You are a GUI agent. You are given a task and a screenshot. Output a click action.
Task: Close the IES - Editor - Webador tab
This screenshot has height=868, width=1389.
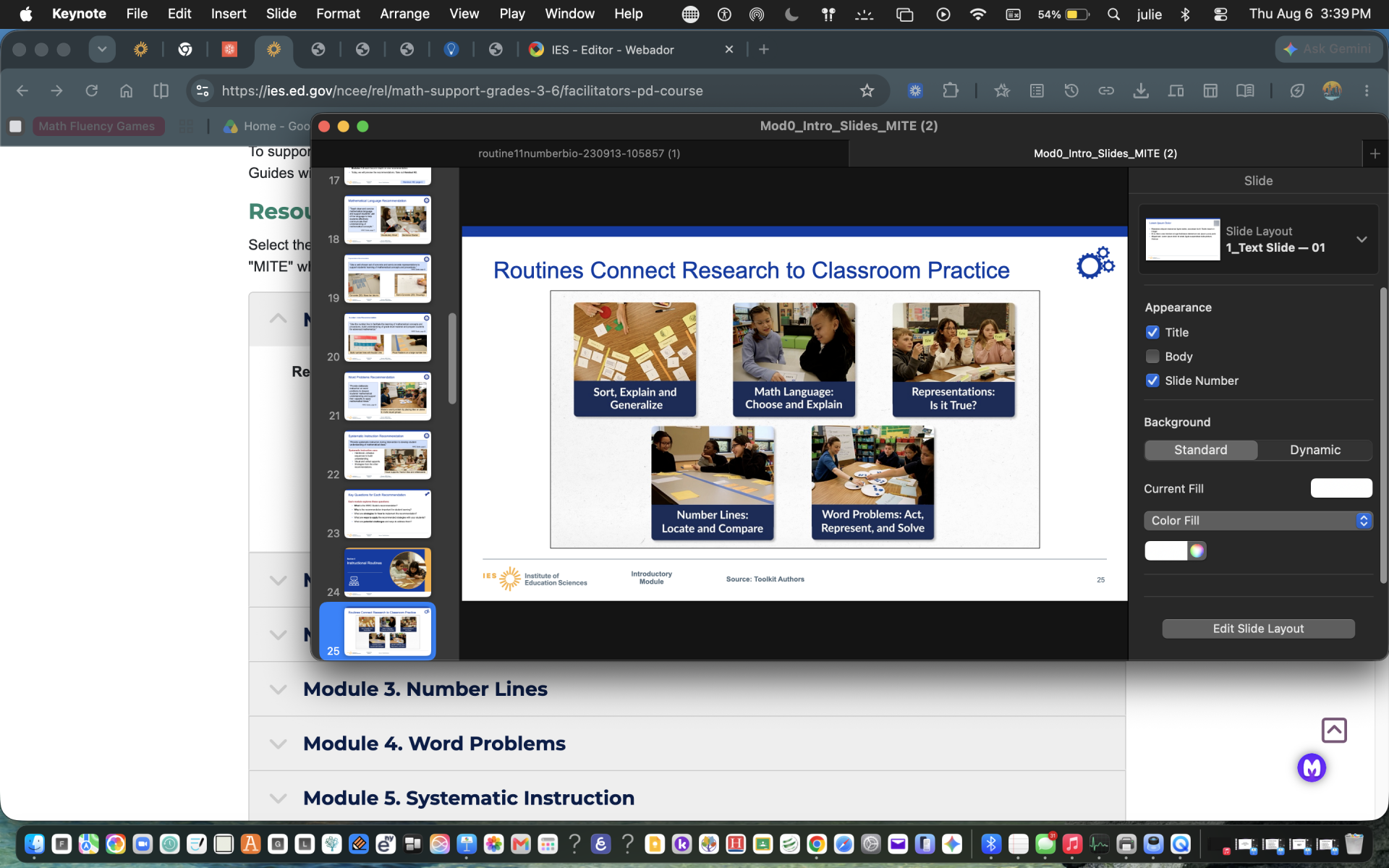(729, 49)
